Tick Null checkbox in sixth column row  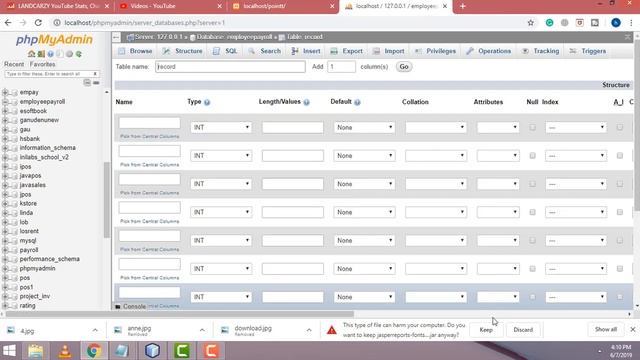(532, 269)
